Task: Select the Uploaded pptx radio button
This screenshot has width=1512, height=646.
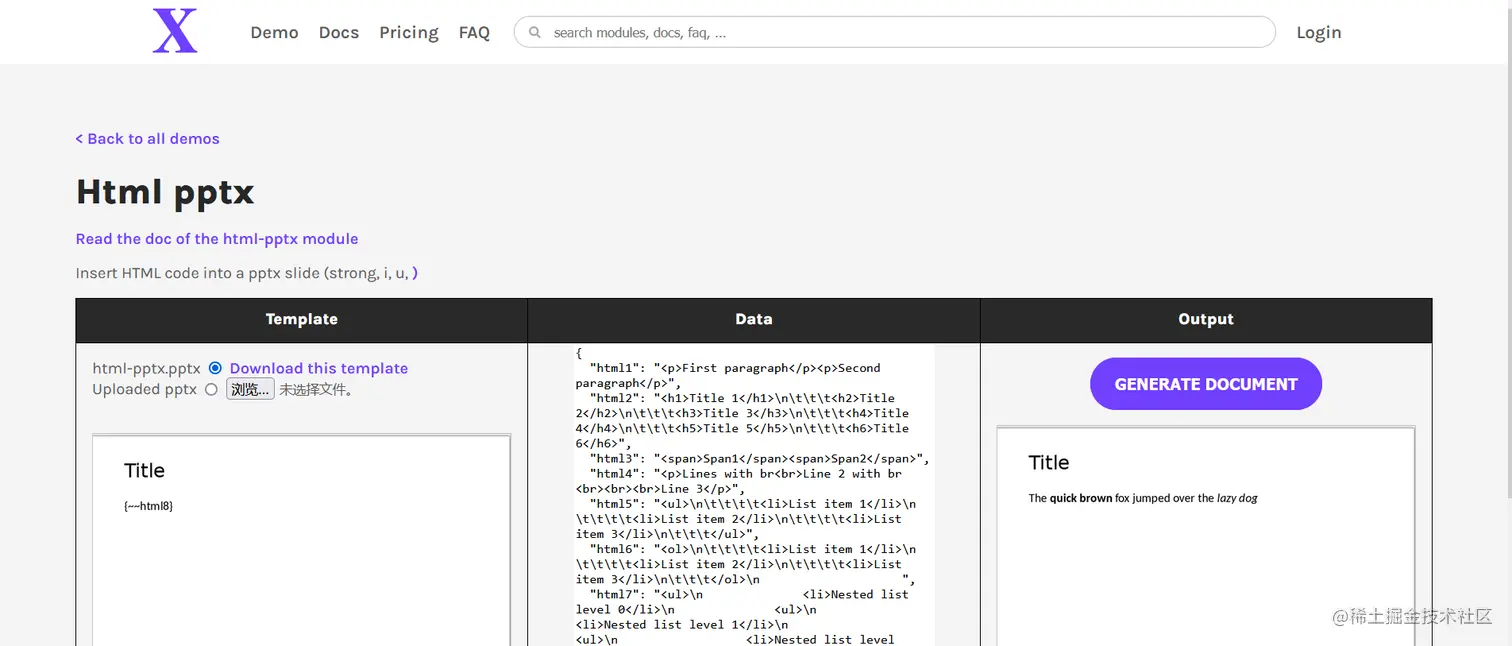Action: [x=211, y=390]
